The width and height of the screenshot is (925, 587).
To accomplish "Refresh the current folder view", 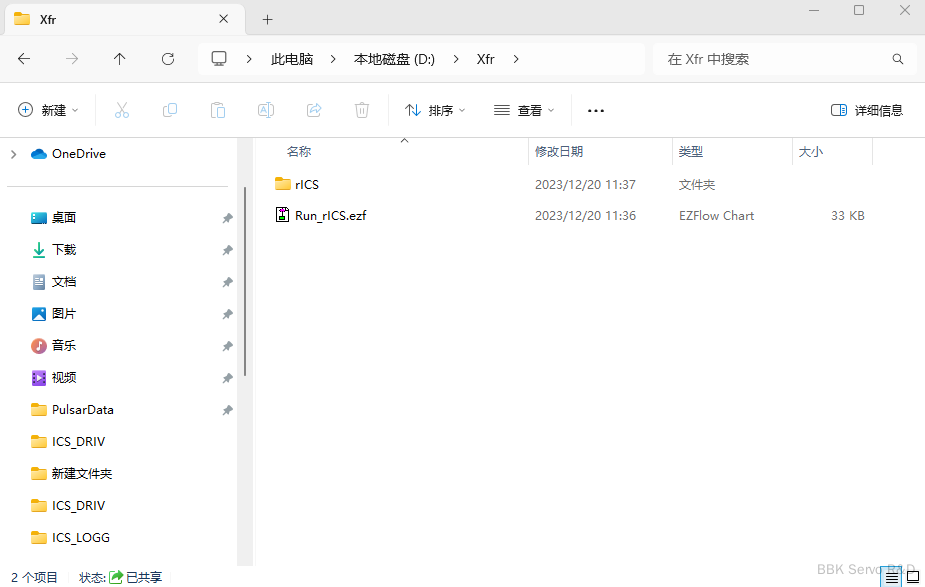I will (x=168, y=59).
